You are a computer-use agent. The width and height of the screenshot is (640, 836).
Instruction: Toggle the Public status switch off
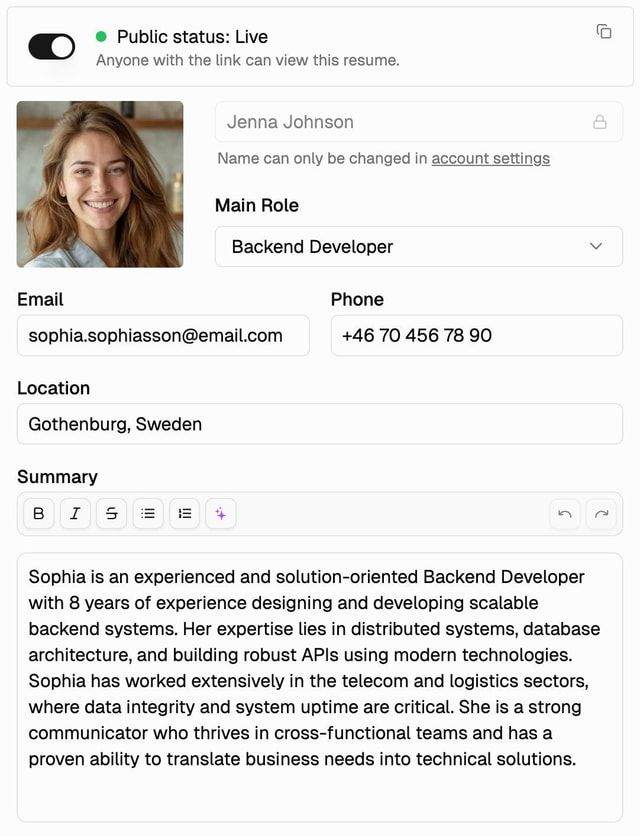52,47
